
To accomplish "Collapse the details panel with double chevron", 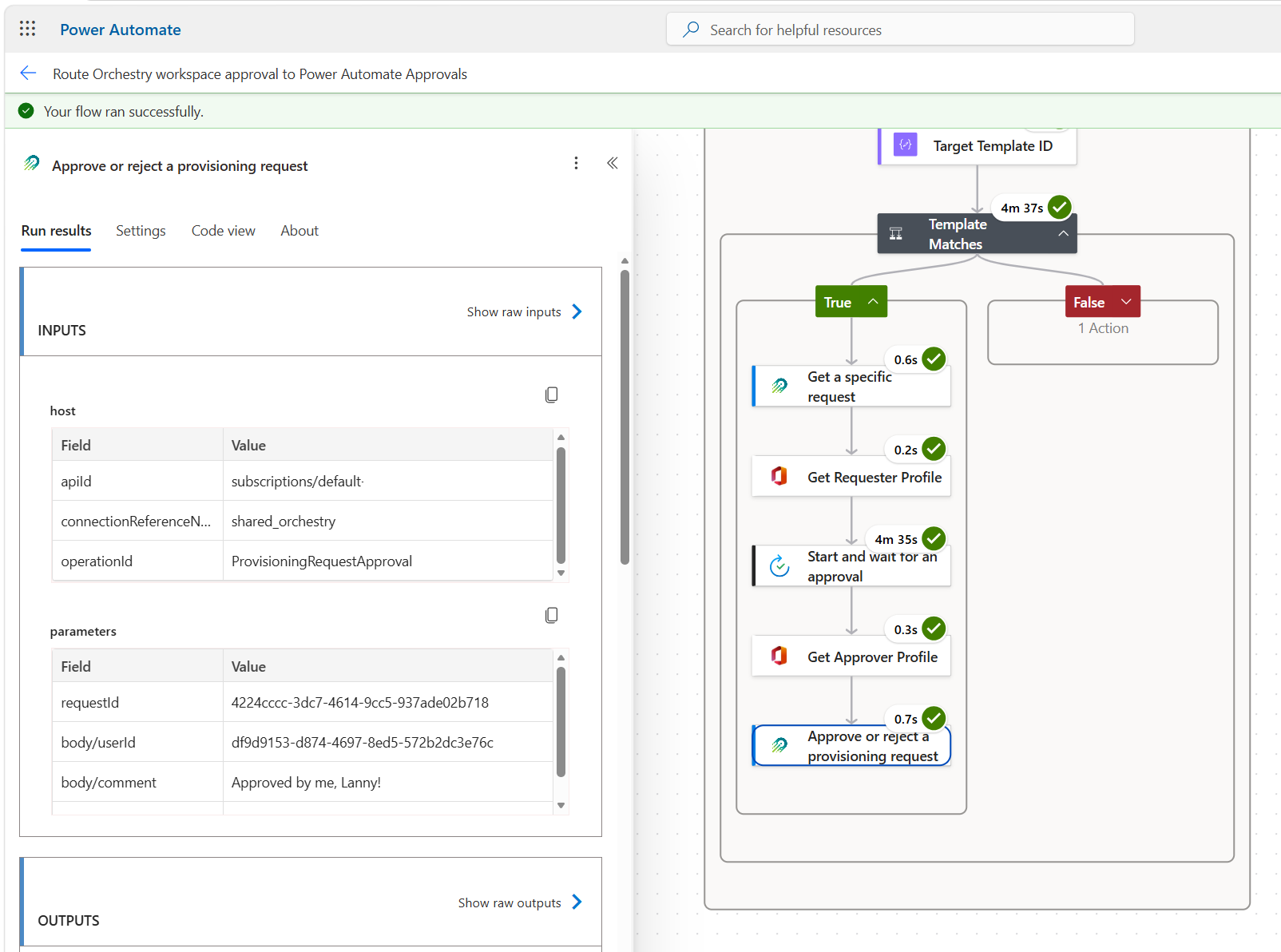I will (613, 163).
